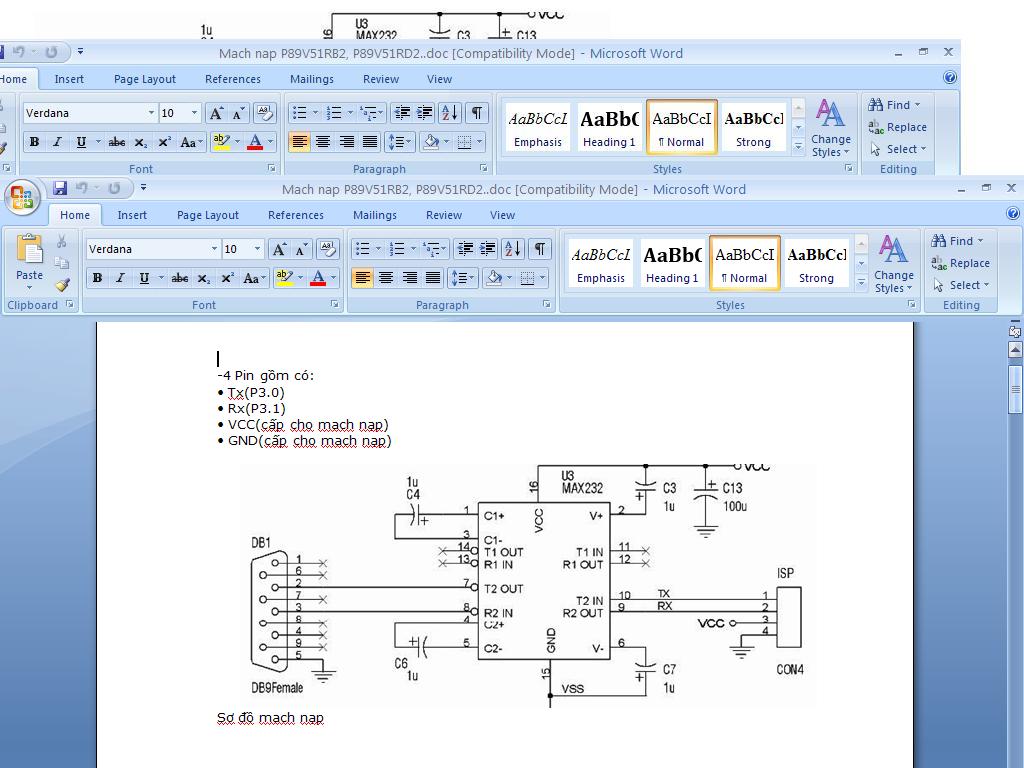Image resolution: width=1024 pixels, height=768 pixels.
Task: Apply red font color in front window
Action: 318,278
